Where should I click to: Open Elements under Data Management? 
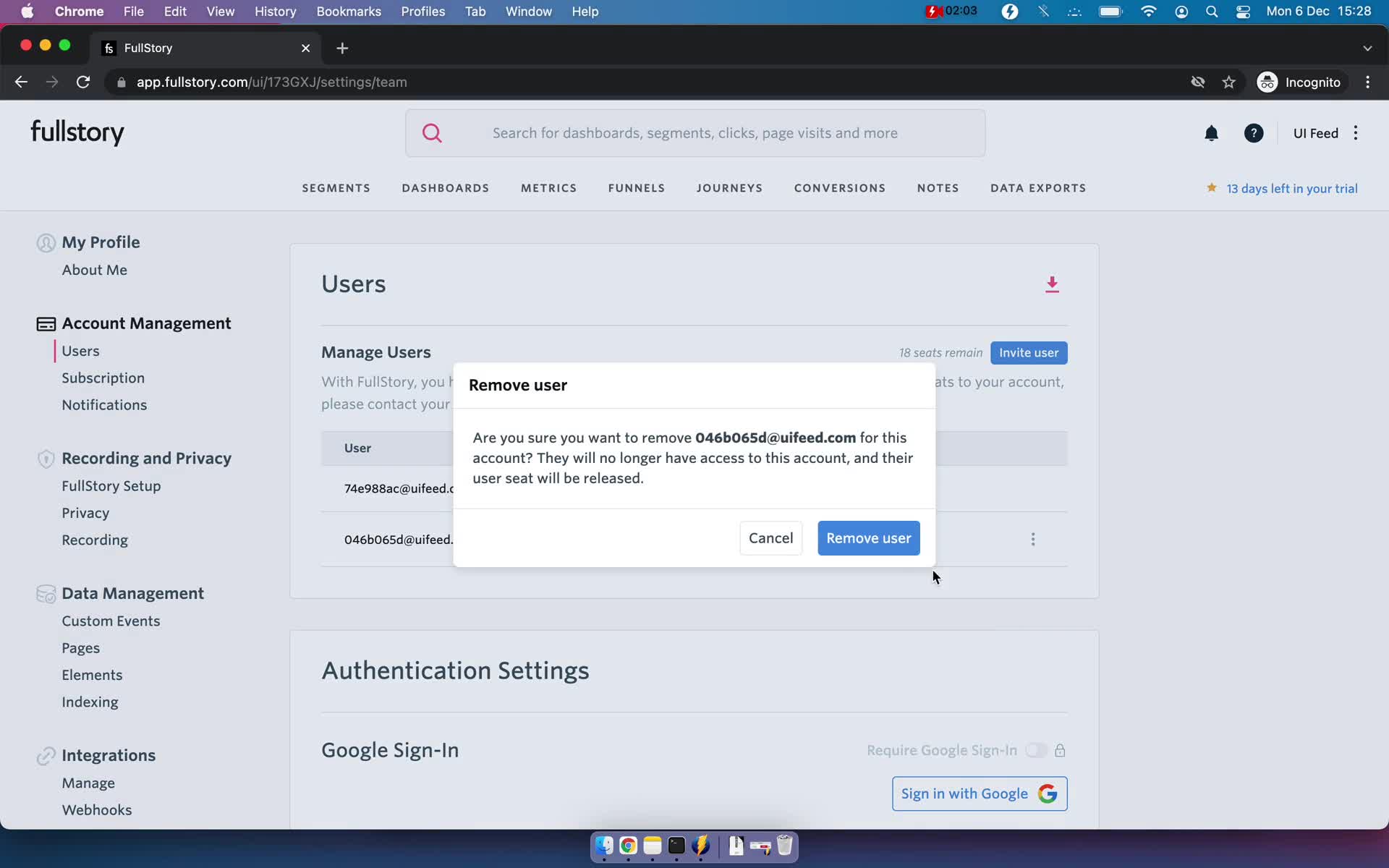point(92,675)
